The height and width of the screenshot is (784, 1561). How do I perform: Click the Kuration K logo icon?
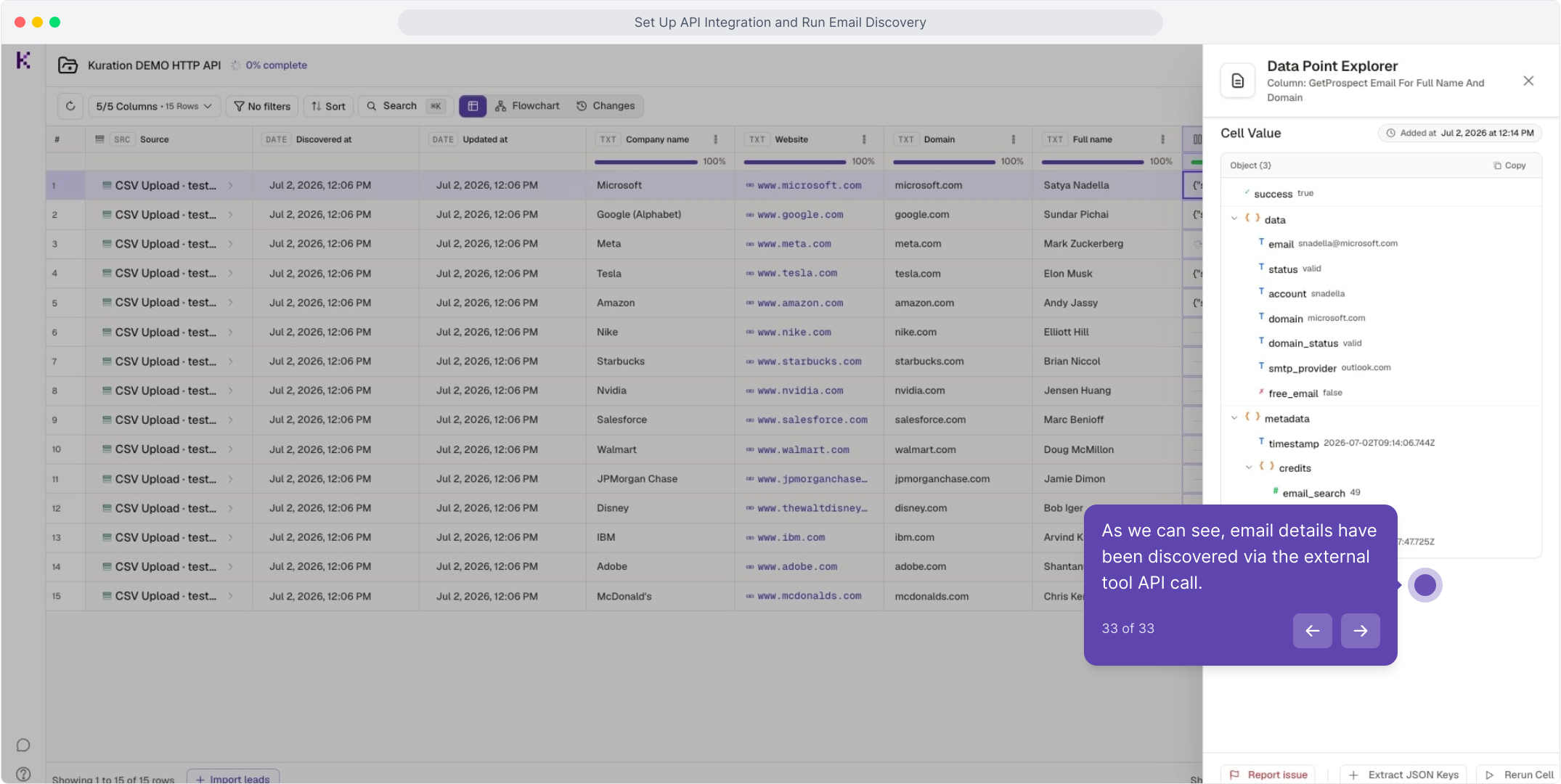(x=23, y=60)
